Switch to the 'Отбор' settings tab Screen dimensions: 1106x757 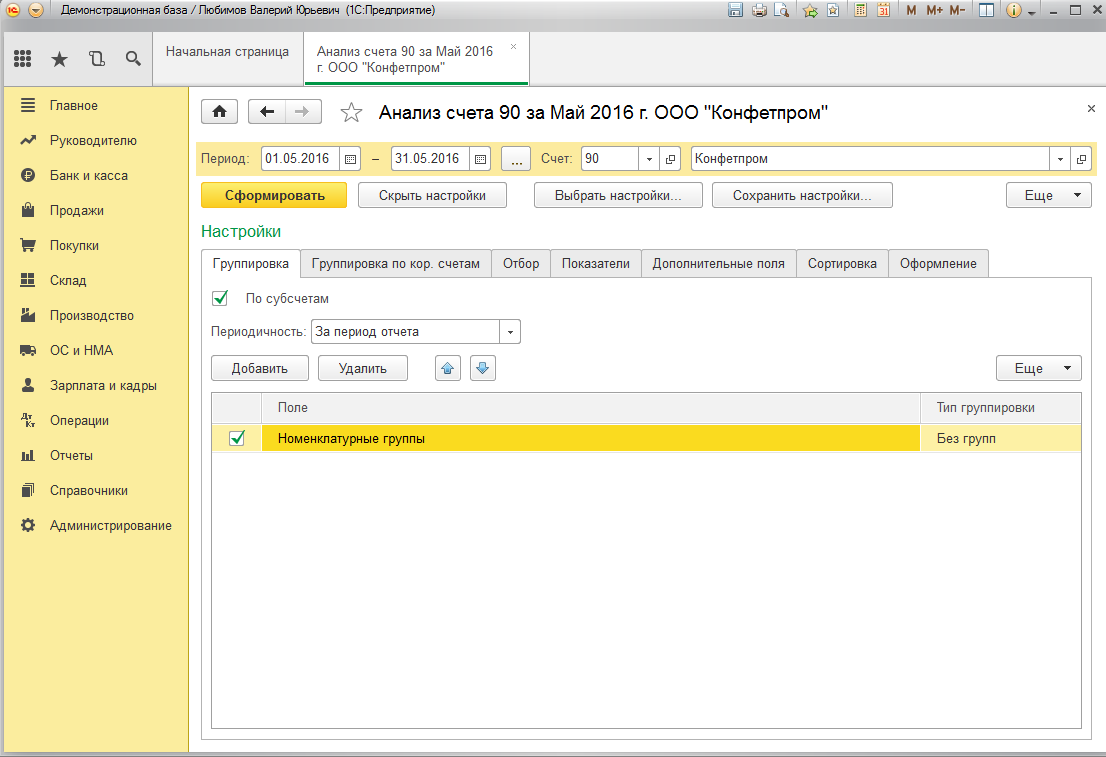[521, 263]
